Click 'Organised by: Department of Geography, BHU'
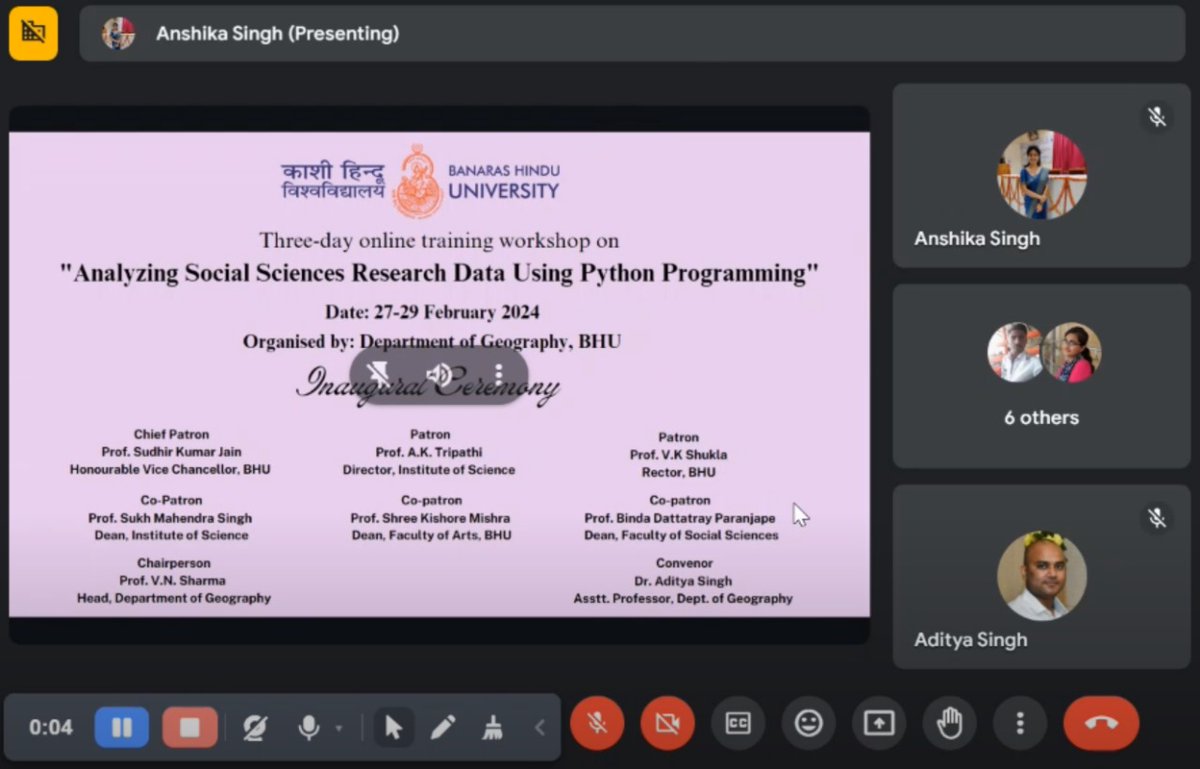 [432, 342]
